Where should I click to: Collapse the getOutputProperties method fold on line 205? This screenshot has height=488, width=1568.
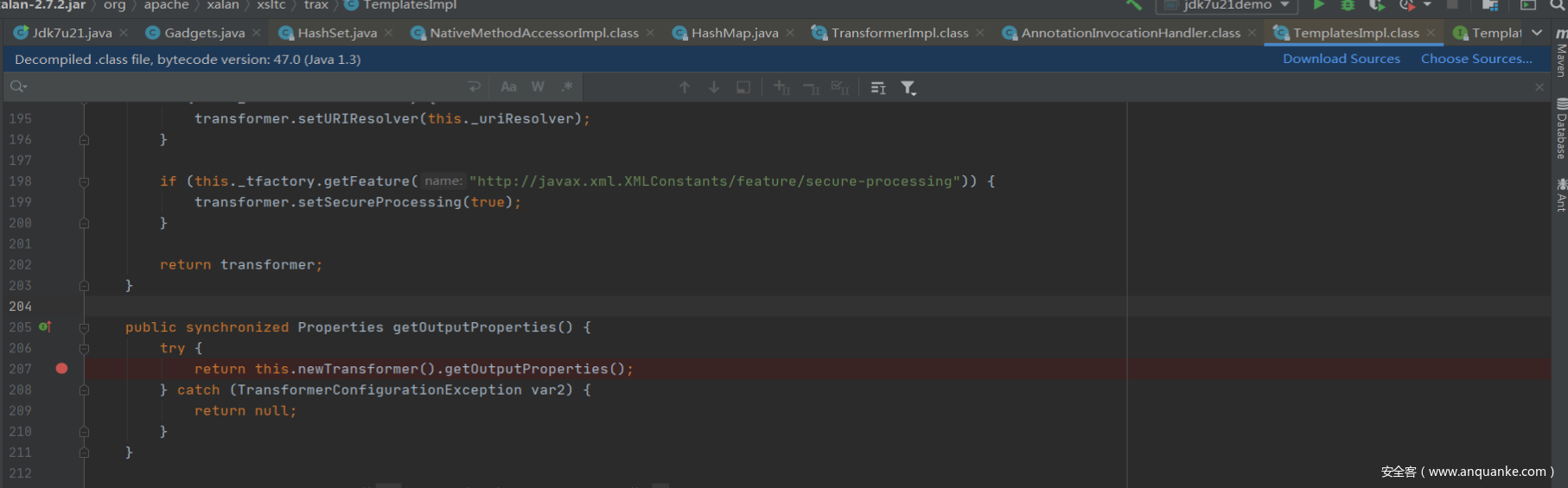pyautogui.click(x=84, y=327)
